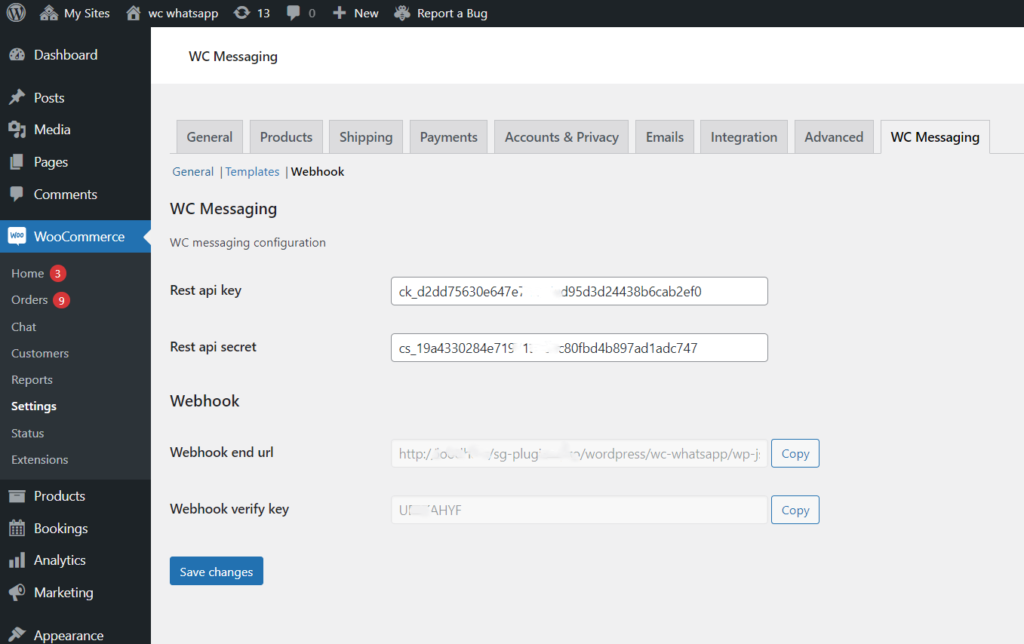Click the WordPress logo in admin bar
Viewport: 1024px width, 644px height.
coord(14,13)
